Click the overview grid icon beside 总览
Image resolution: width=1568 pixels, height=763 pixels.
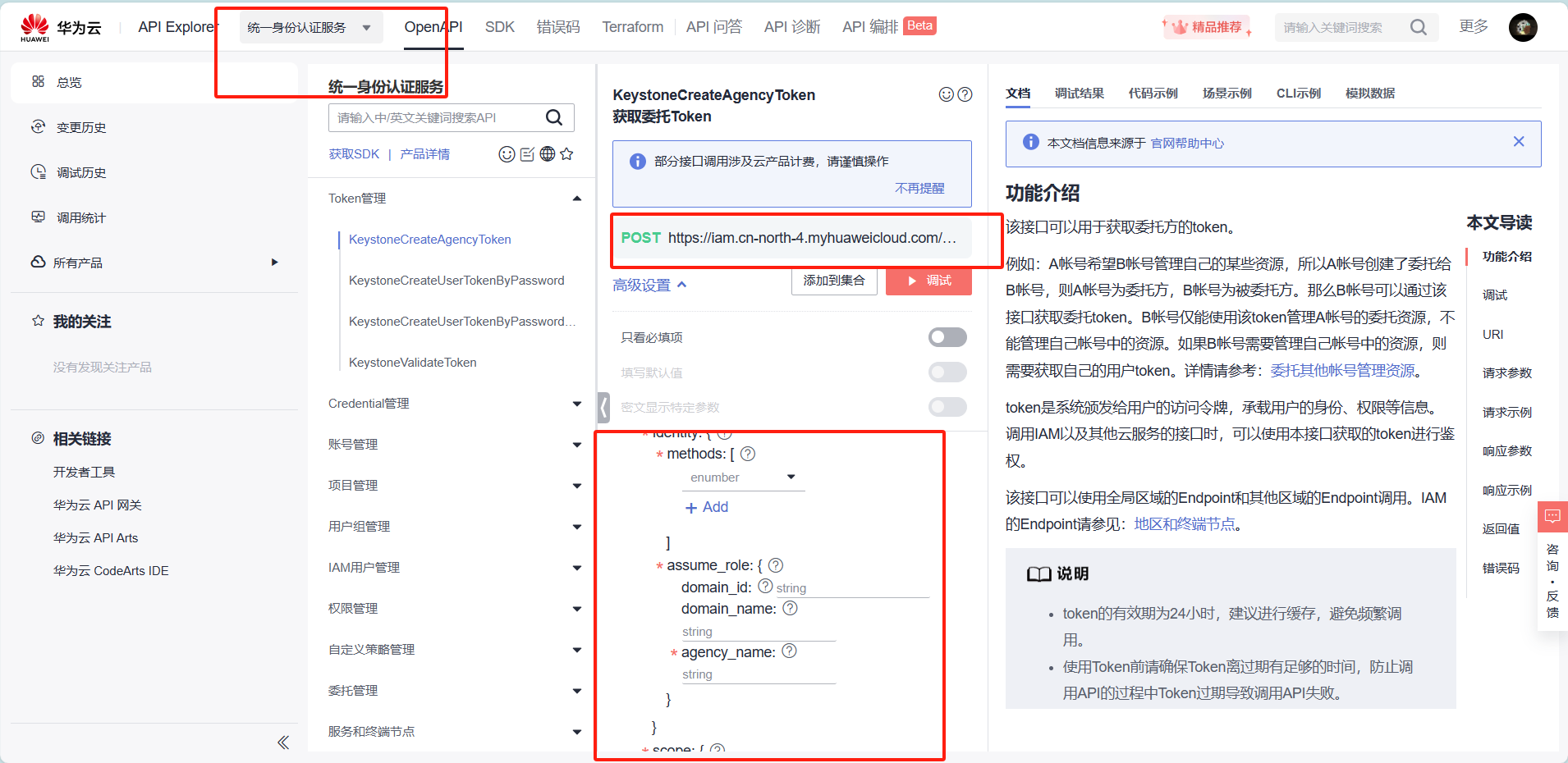coord(38,81)
